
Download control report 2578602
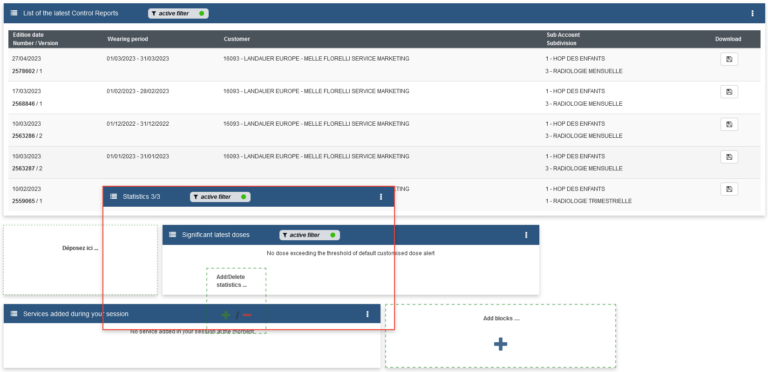[729, 59]
